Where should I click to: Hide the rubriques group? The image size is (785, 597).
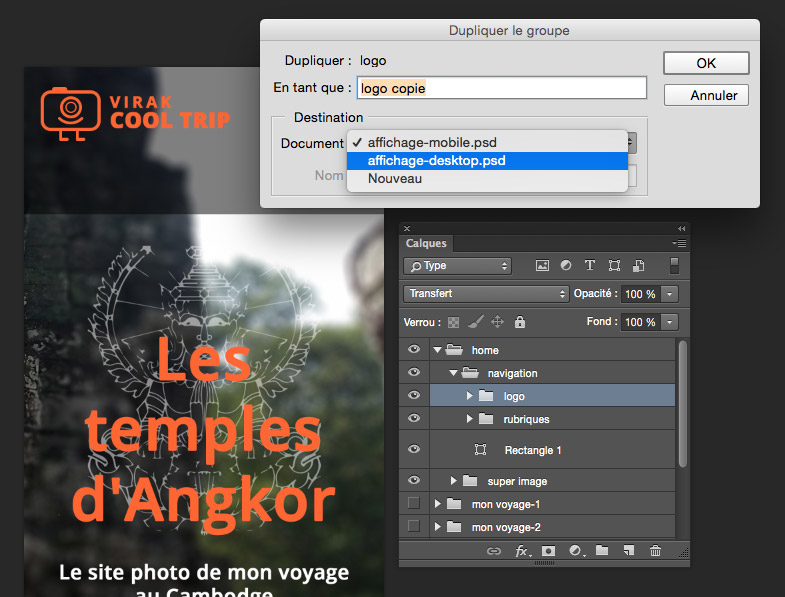point(414,418)
